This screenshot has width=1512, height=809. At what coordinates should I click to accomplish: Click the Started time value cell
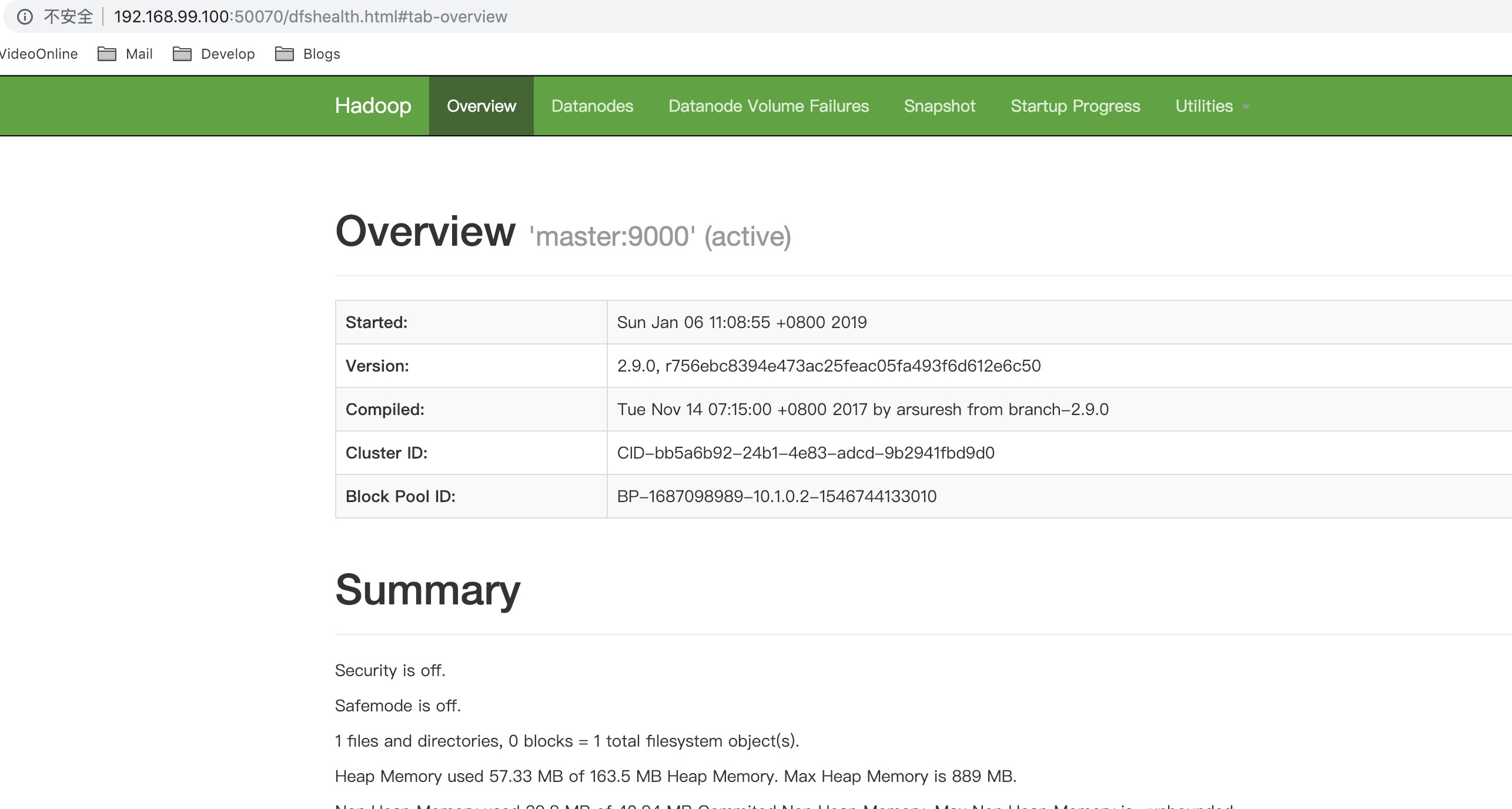(741, 322)
